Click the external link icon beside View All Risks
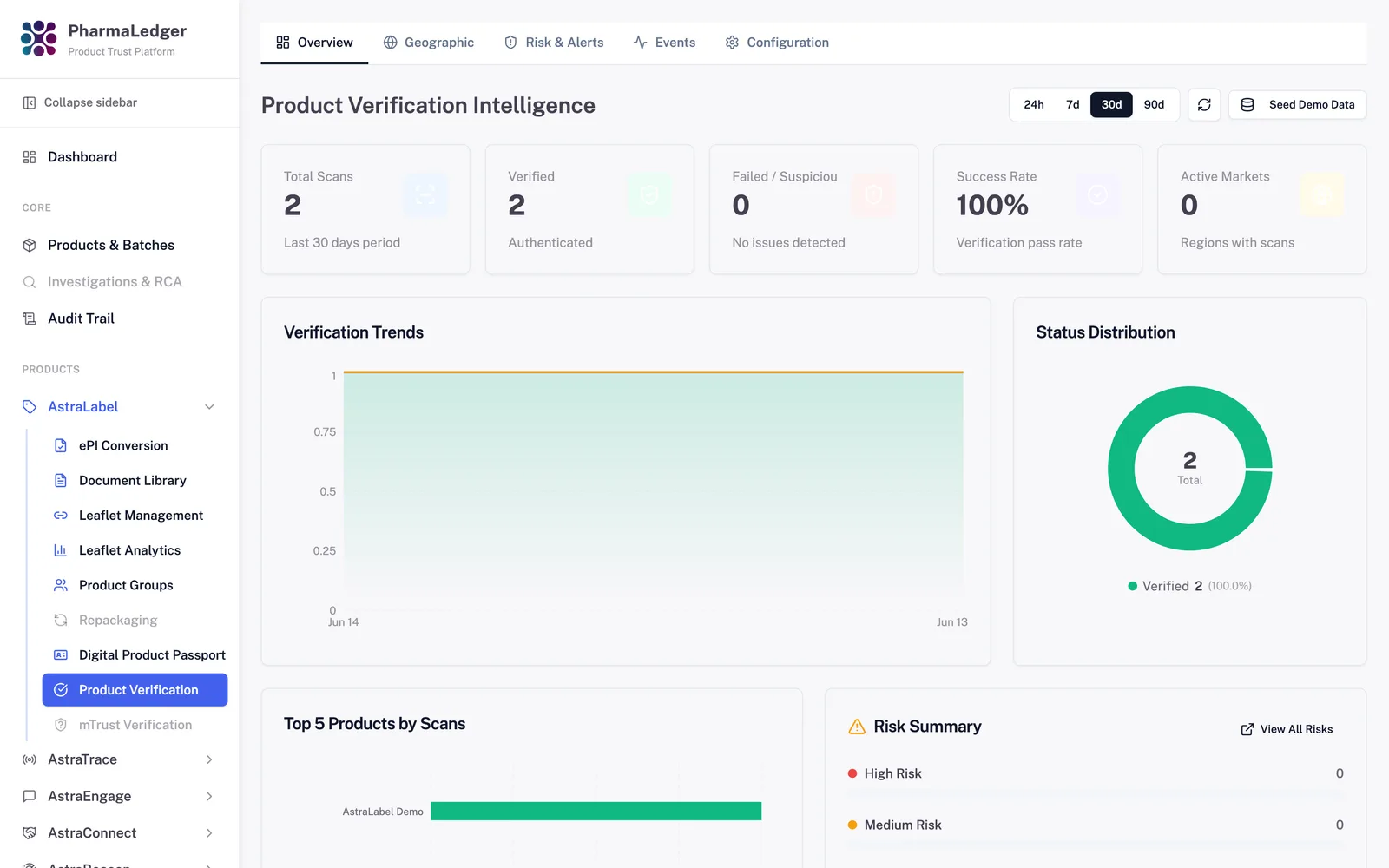The width and height of the screenshot is (1389, 868). (1247, 729)
